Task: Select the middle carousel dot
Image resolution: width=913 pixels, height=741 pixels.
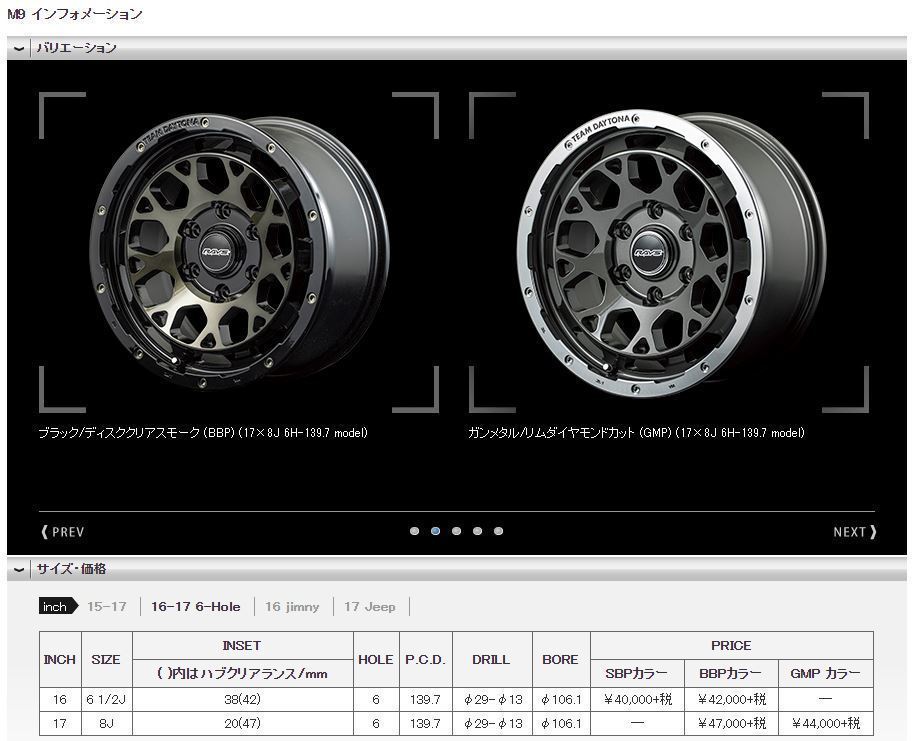Action: [x=456, y=531]
